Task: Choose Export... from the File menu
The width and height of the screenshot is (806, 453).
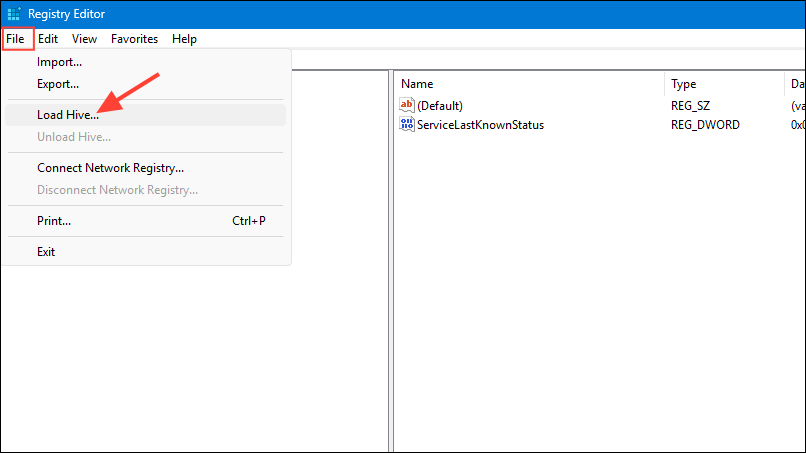Action: pyautogui.click(x=145, y=84)
